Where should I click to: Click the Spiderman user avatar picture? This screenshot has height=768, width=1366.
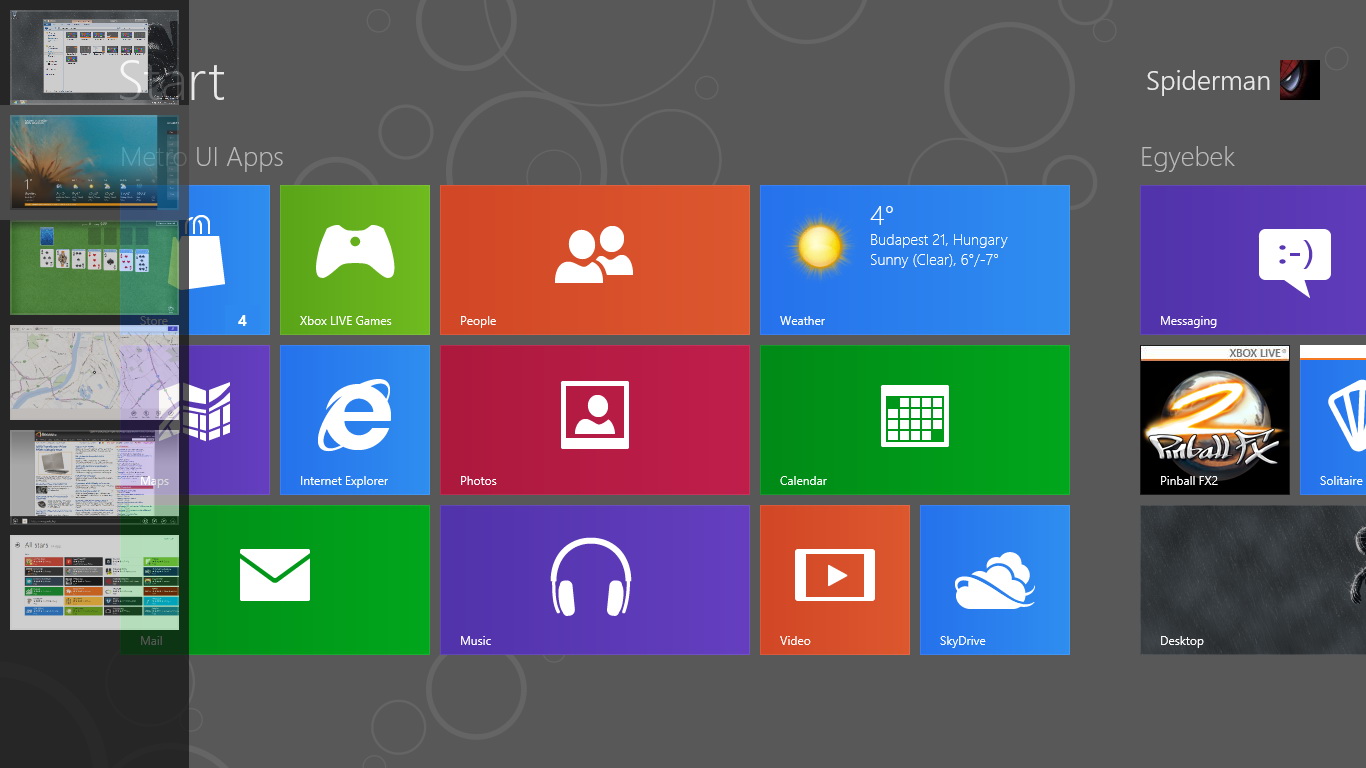pyautogui.click(x=1300, y=80)
